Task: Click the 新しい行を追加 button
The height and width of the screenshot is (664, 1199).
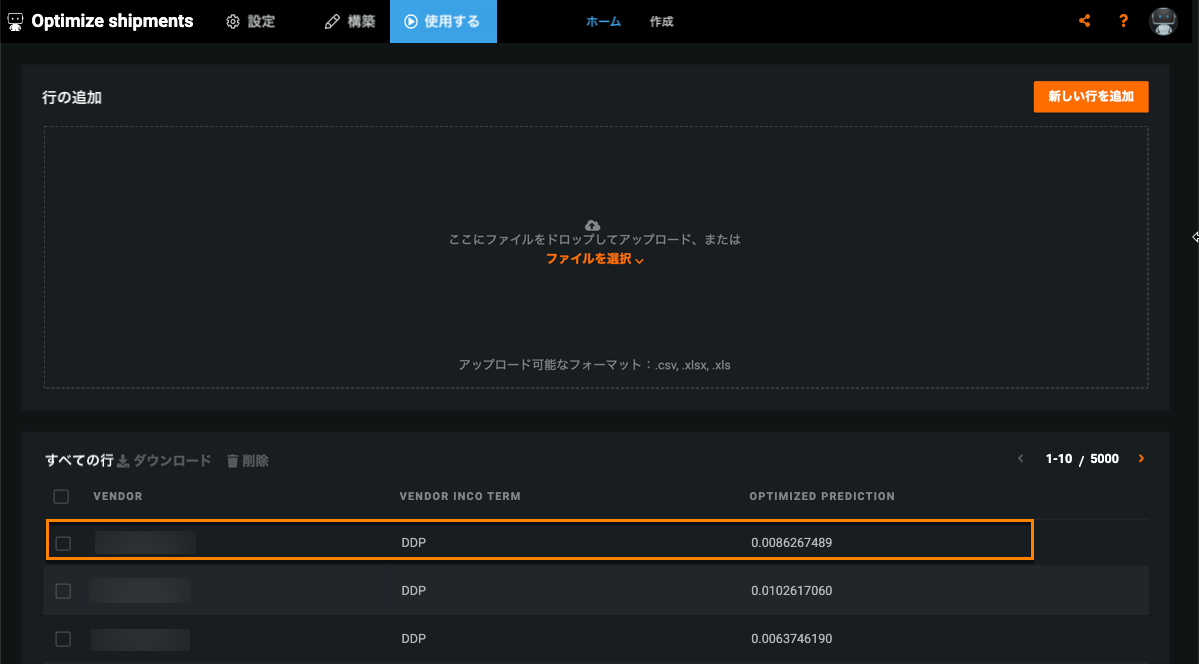Action: pyautogui.click(x=1090, y=97)
